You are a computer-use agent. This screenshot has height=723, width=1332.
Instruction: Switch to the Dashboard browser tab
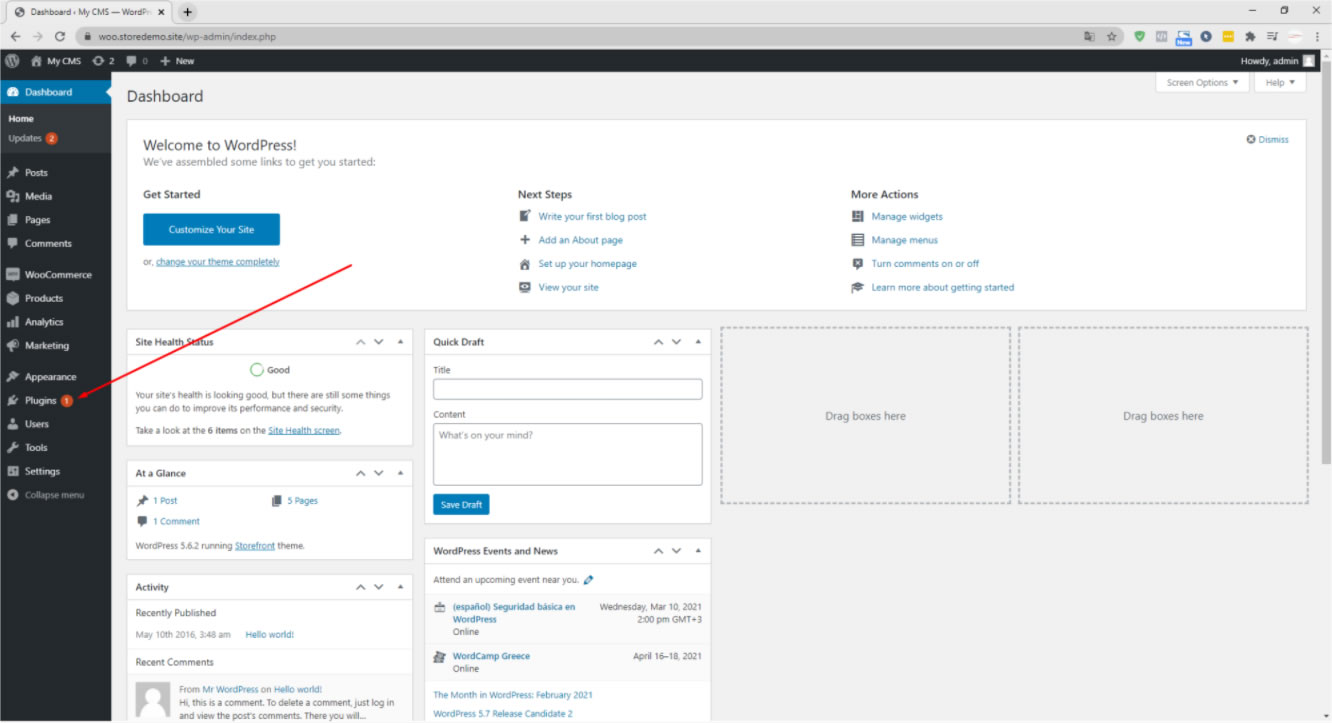[91, 12]
